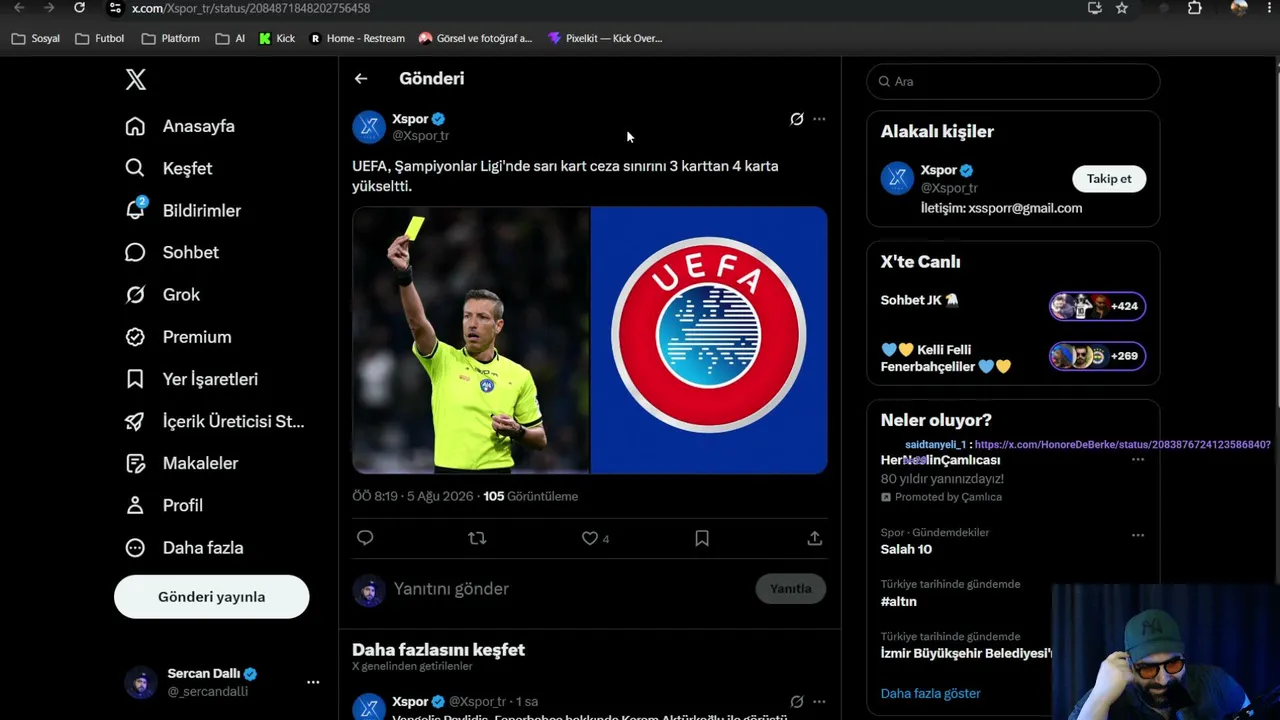The height and width of the screenshot is (720, 1280).
Task: Click the browser forward arrow
Action: pos(48,8)
